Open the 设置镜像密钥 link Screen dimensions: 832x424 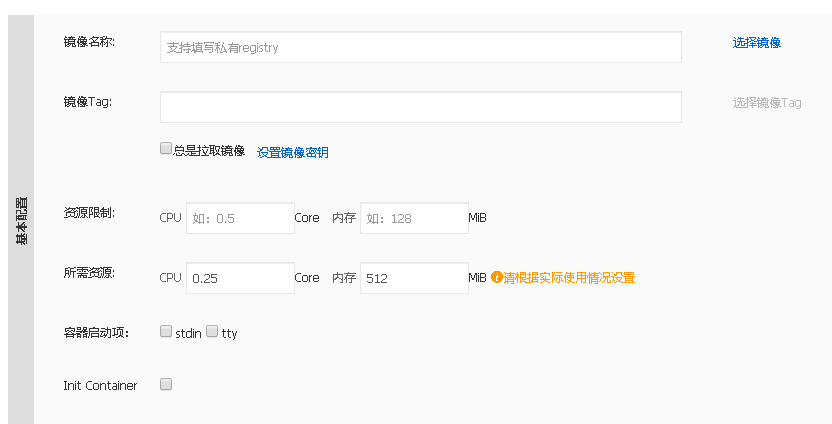pyautogui.click(x=293, y=152)
